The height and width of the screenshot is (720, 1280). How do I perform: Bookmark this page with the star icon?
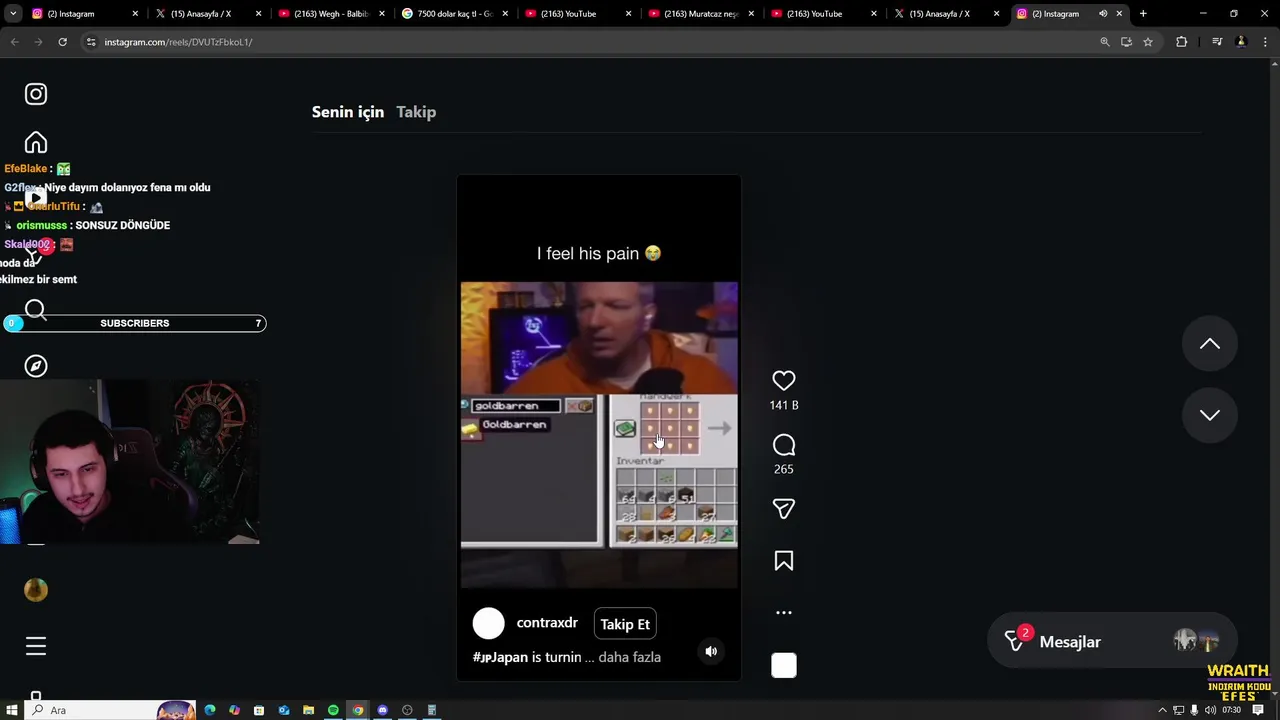point(1148,42)
